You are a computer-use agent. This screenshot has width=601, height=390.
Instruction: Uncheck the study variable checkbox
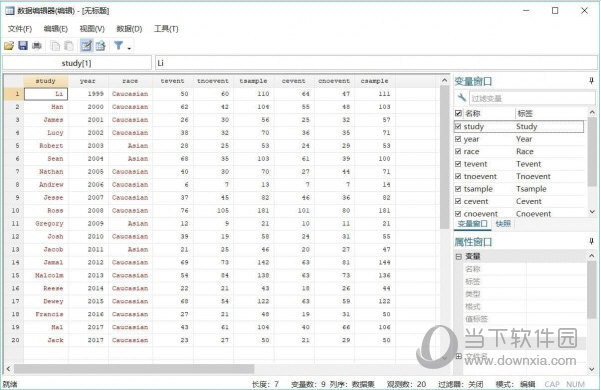pos(458,126)
